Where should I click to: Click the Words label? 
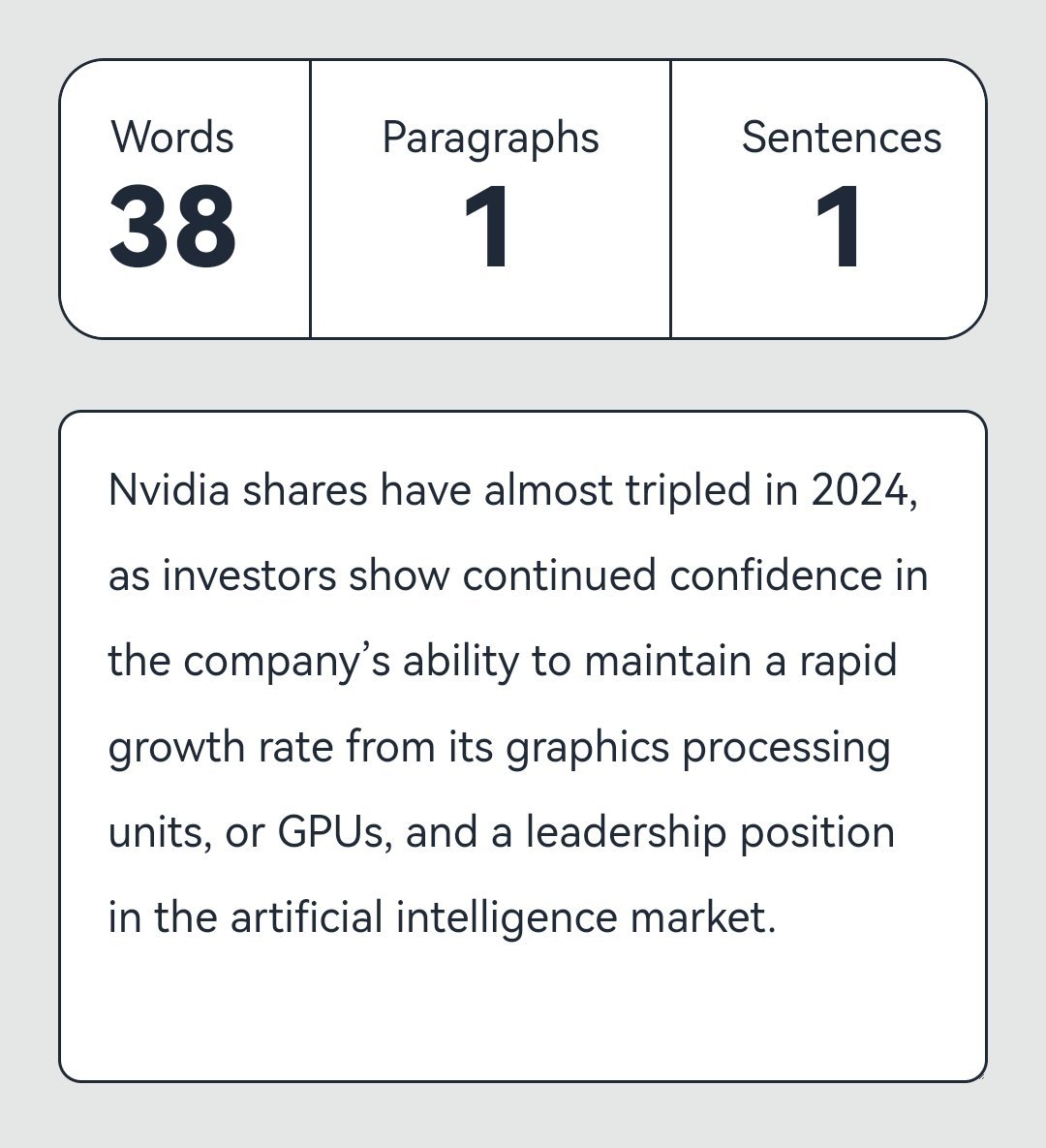coord(172,138)
